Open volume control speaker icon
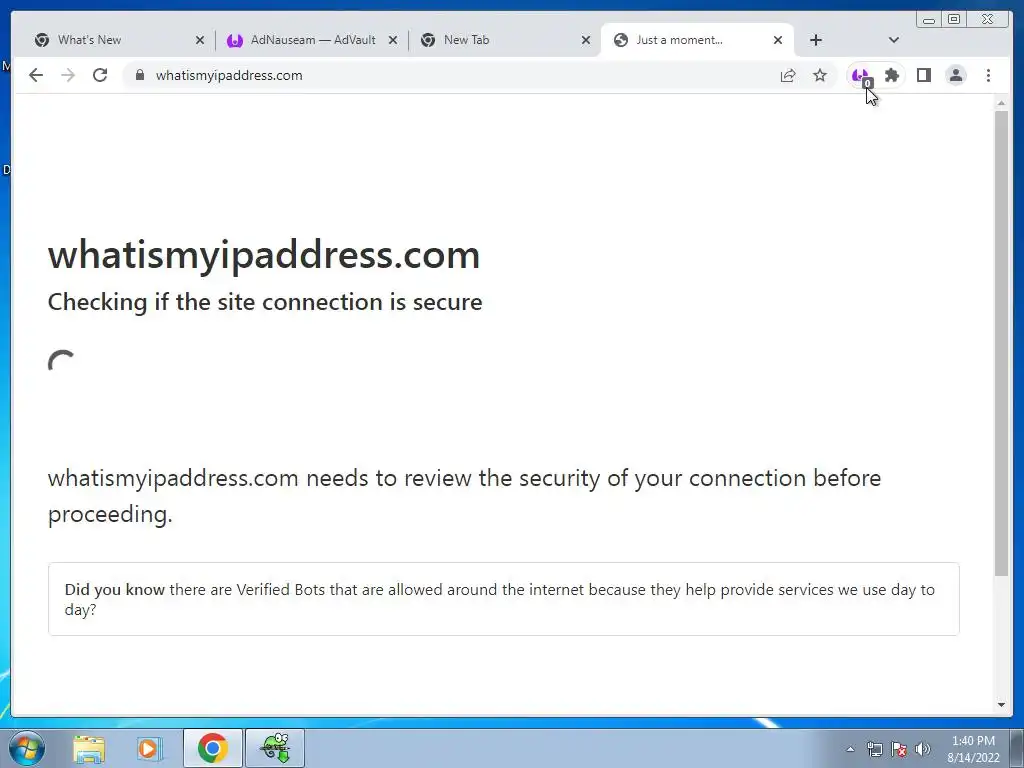Image resolution: width=1024 pixels, height=768 pixels. click(x=923, y=749)
